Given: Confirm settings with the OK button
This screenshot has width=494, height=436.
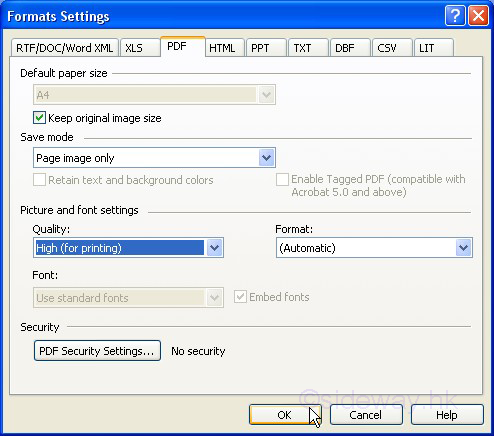Looking at the screenshot, I should pos(285,415).
